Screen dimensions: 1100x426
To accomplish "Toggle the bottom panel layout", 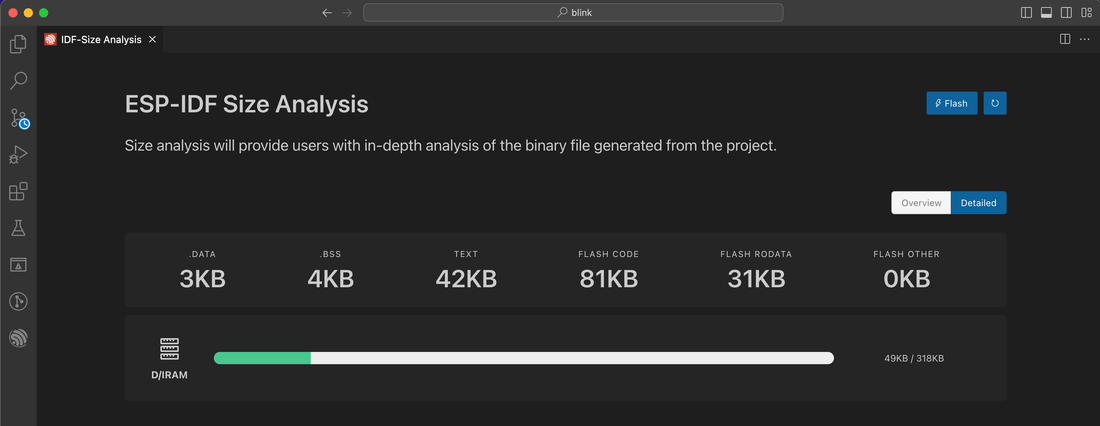I will click(1046, 13).
